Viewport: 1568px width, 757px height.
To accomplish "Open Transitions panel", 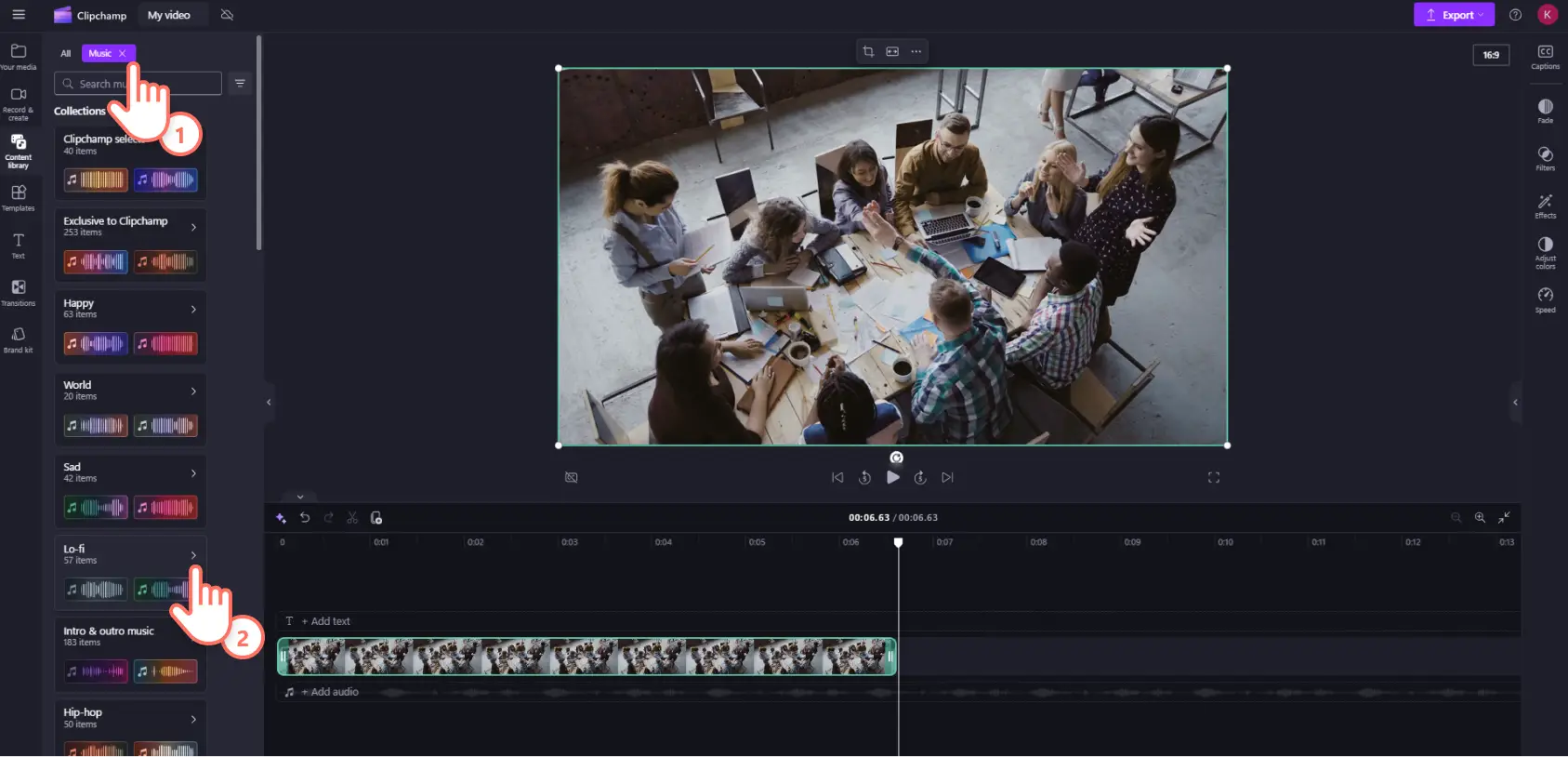I will (x=19, y=293).
